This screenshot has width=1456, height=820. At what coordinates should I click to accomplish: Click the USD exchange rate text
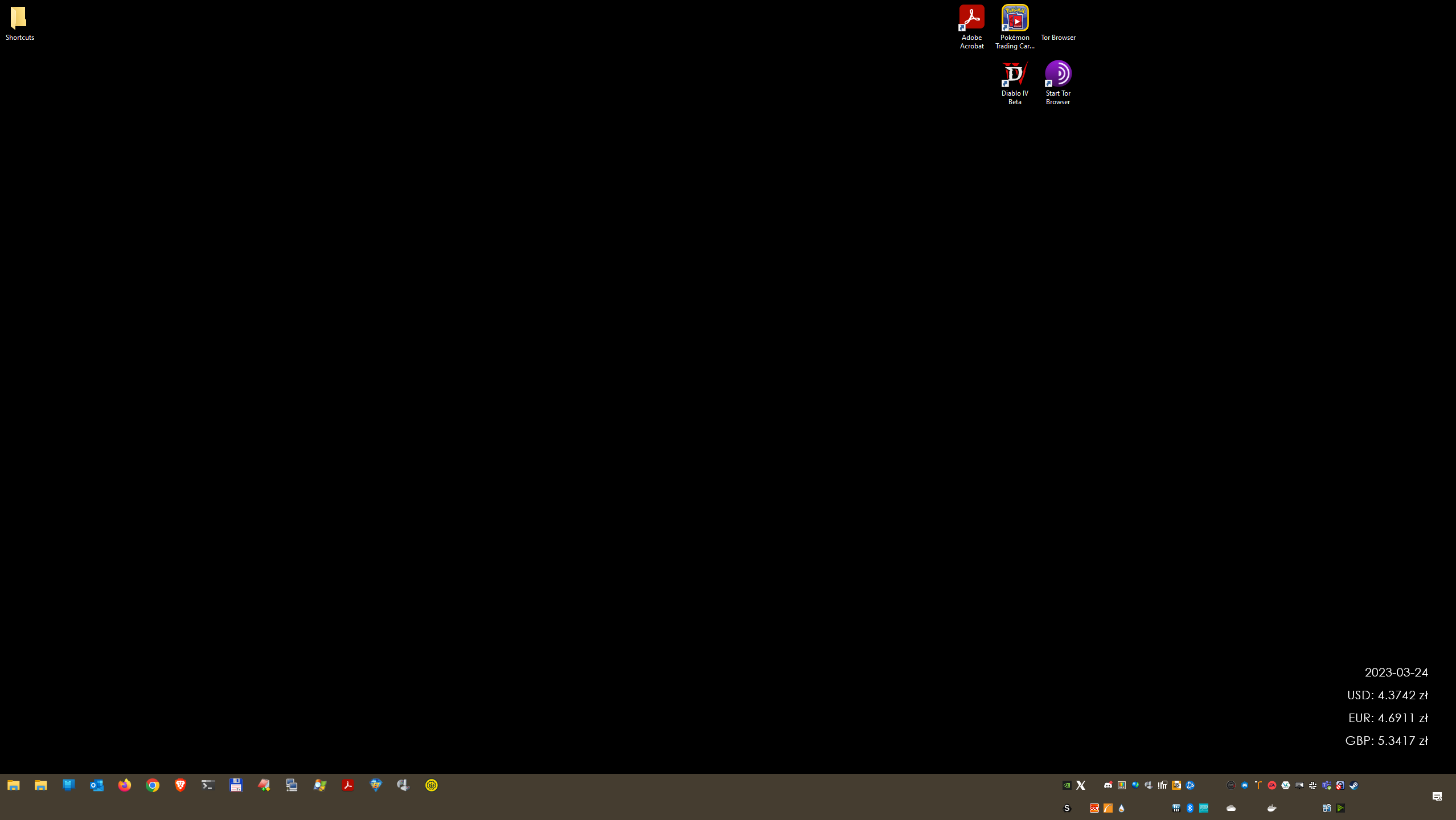[1387, 695]
